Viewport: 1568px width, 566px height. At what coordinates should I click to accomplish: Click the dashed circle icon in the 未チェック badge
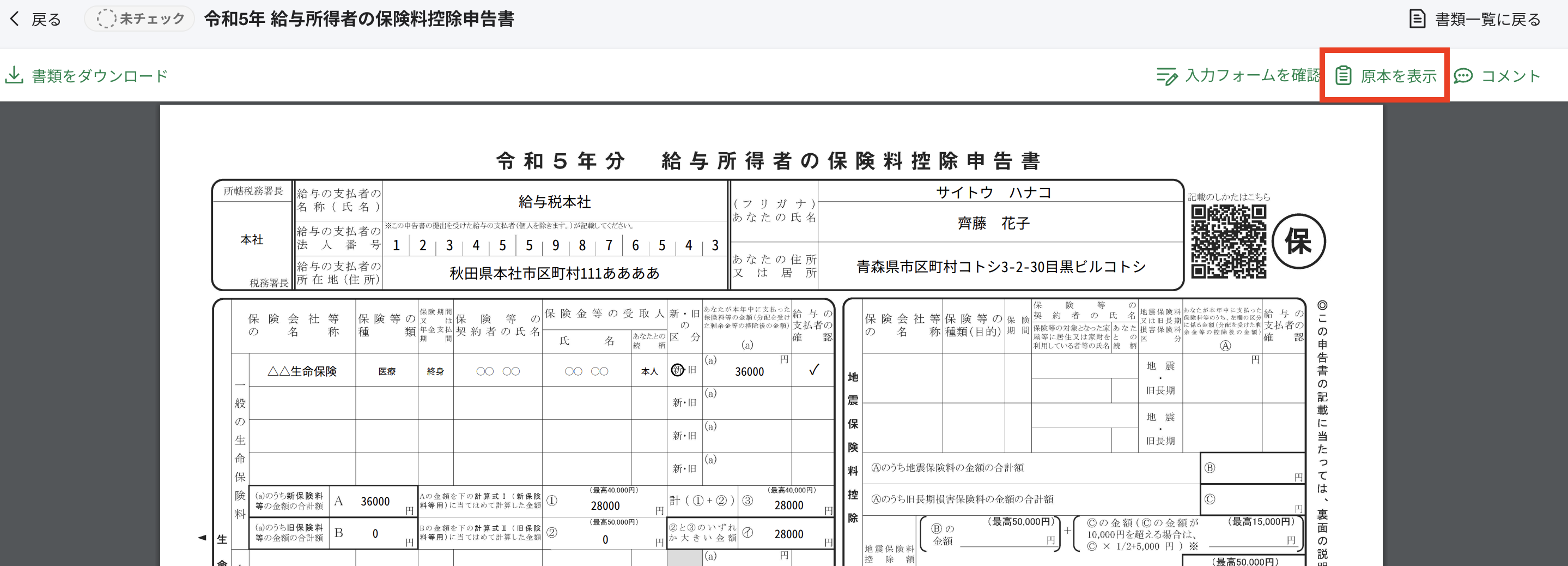(x=106, y=19)
